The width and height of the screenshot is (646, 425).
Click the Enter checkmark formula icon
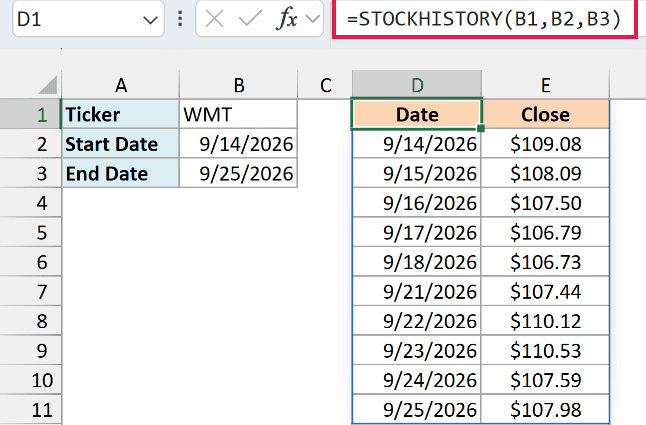coord(250,19)
